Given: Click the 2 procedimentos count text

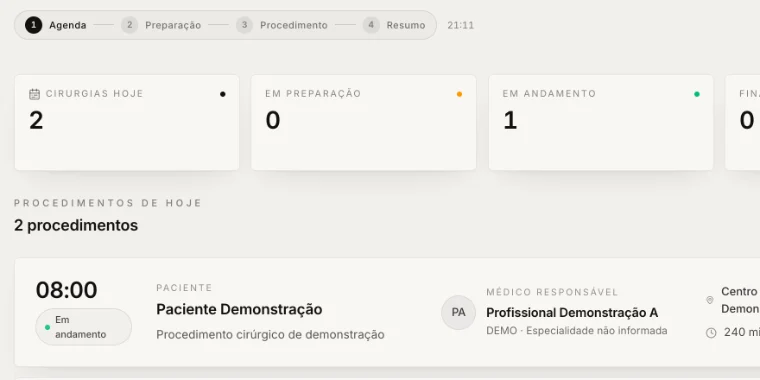Looking at the screenshot, I should [76, 225].
